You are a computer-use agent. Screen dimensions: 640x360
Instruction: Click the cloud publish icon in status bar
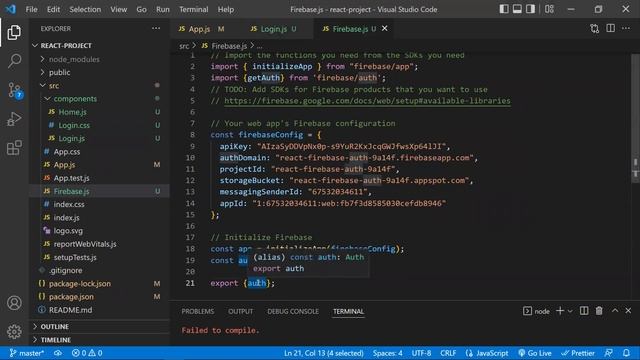click(58, 353)
